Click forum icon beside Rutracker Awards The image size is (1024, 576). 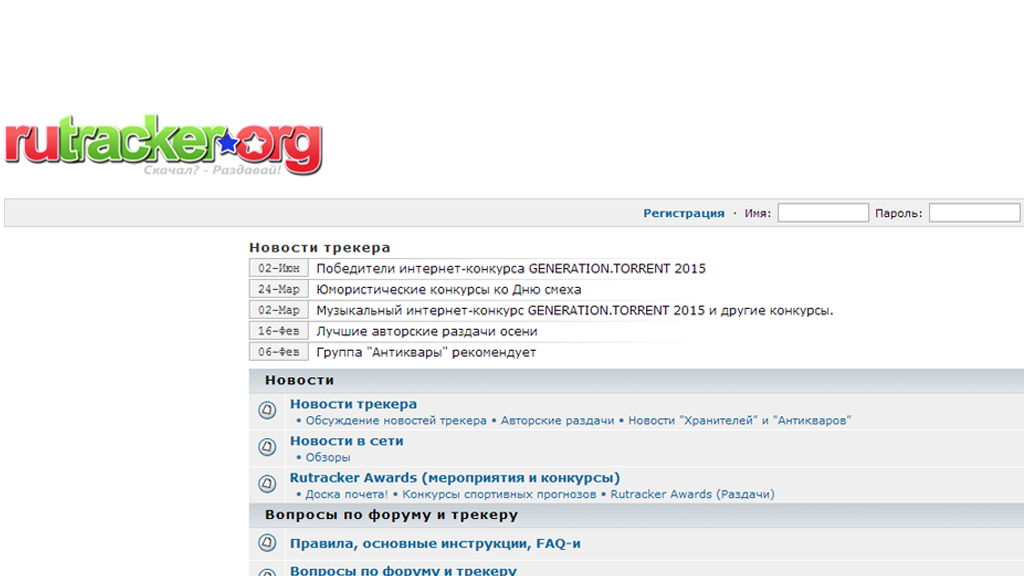click(x=267, y=483)
